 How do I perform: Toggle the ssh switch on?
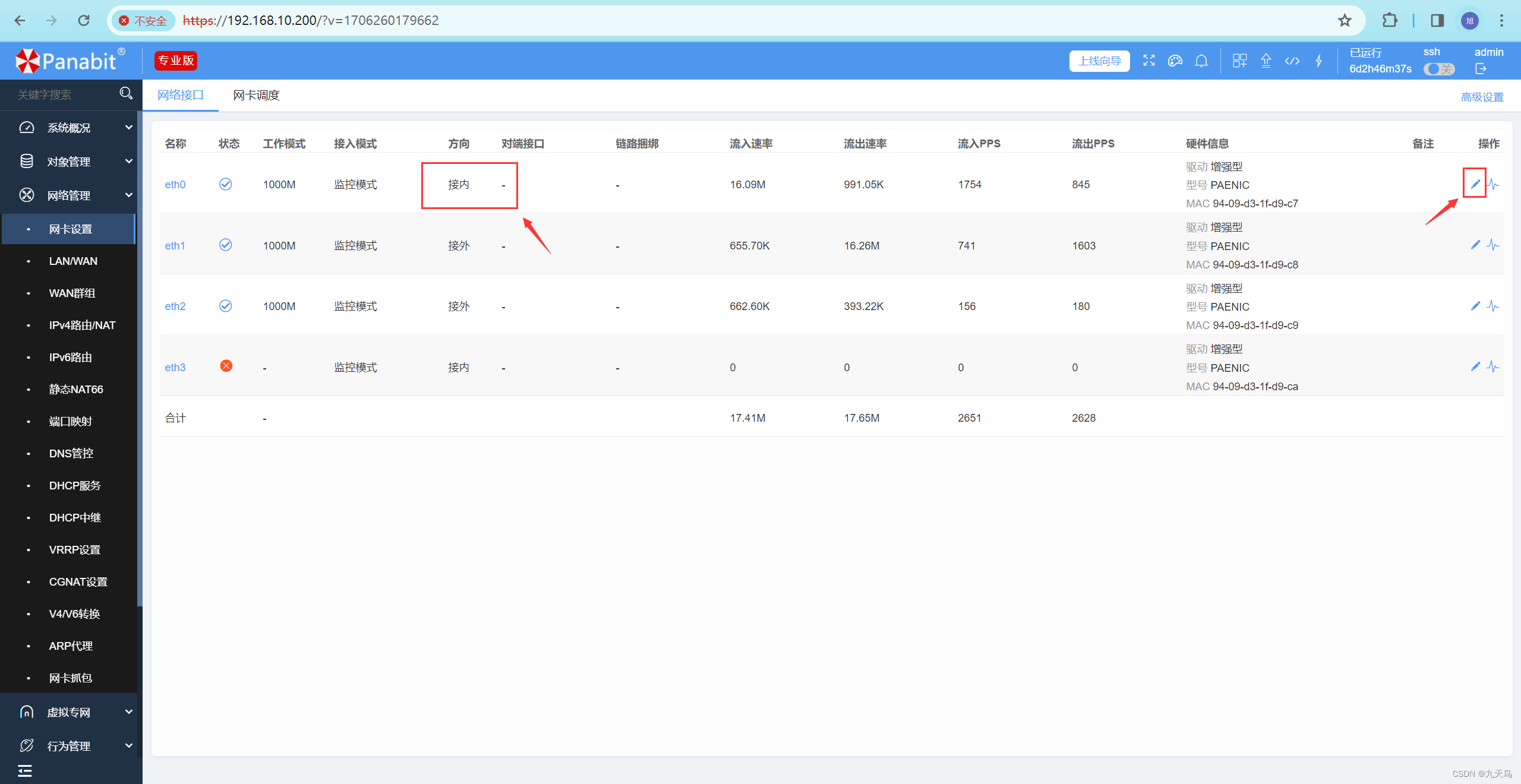1438,69
